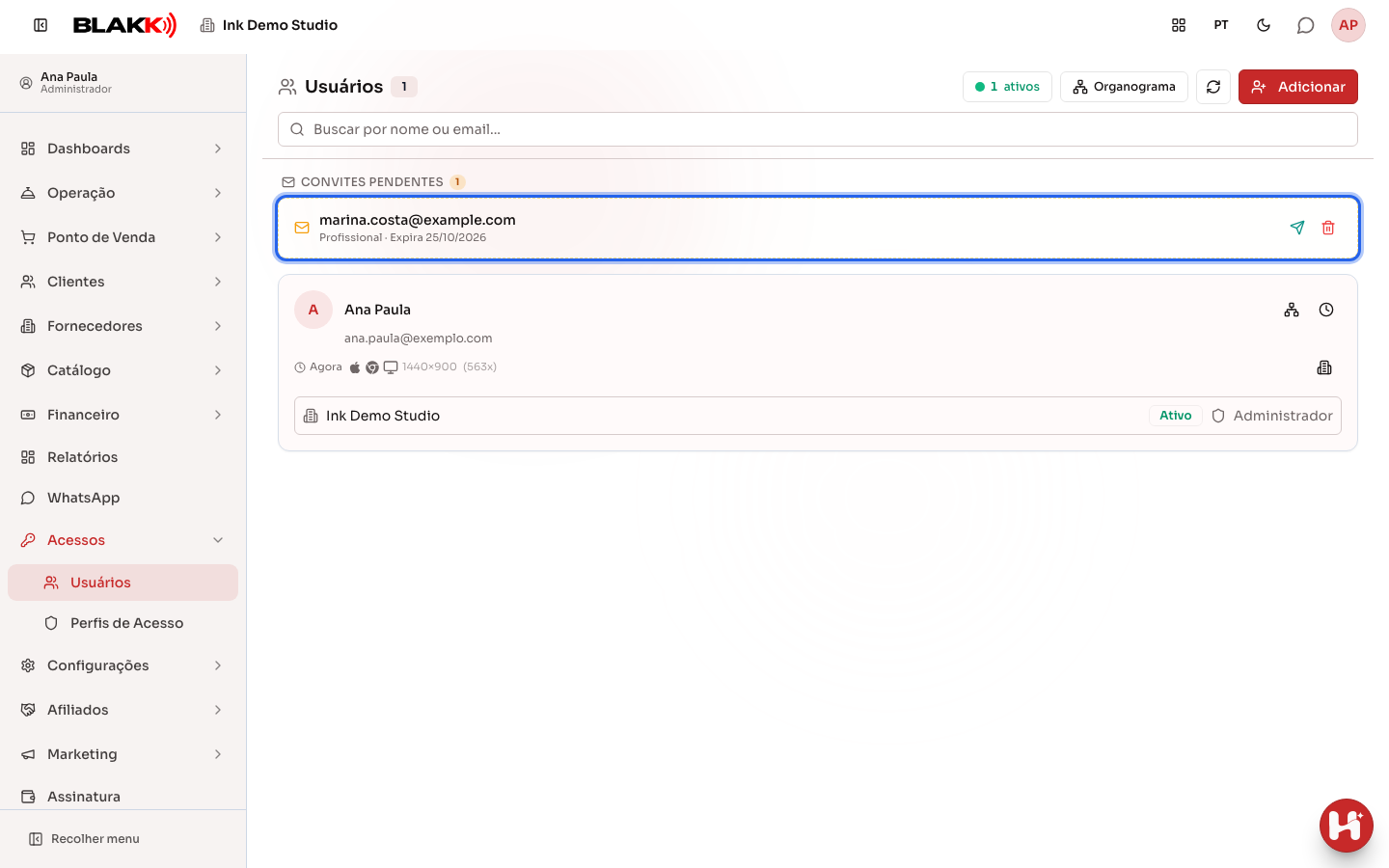Expand the Clientes menu
Viewport: 1389px width, 868px height.
pos(123,282)
